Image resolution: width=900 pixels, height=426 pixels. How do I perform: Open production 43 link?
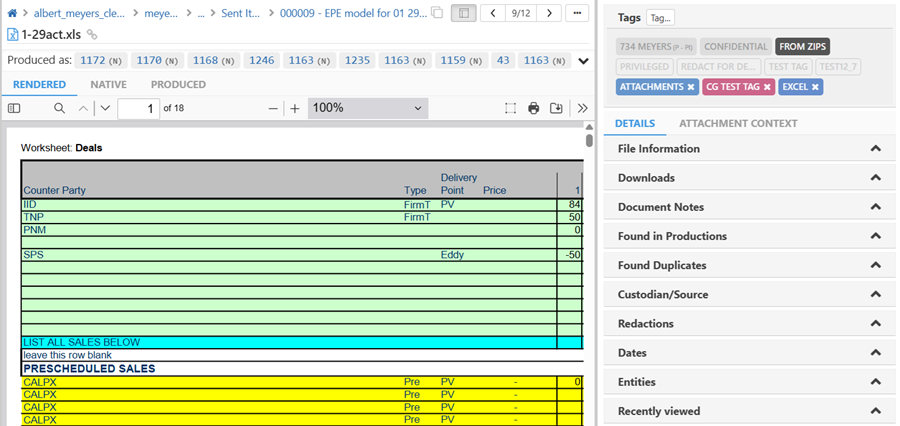(503, 60)
